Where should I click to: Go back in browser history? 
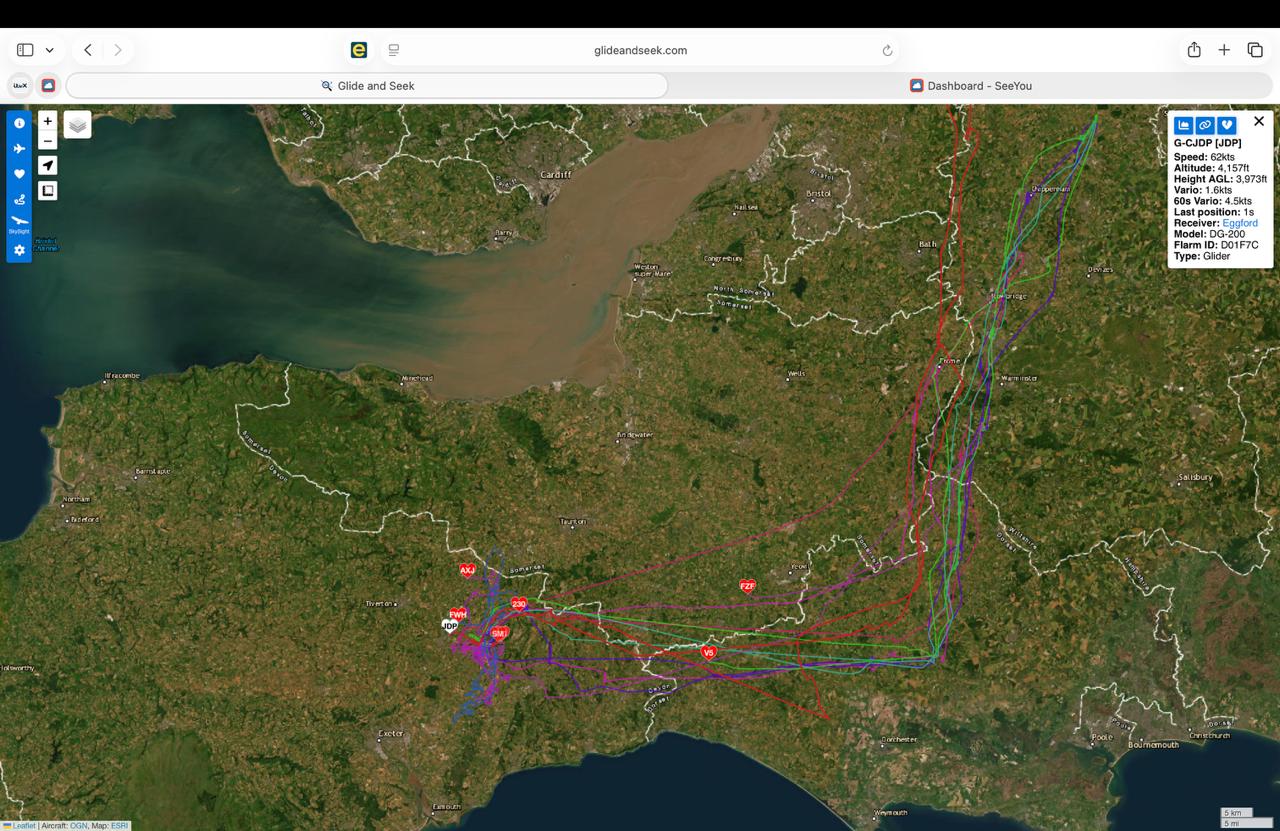[x=88, y=50]
